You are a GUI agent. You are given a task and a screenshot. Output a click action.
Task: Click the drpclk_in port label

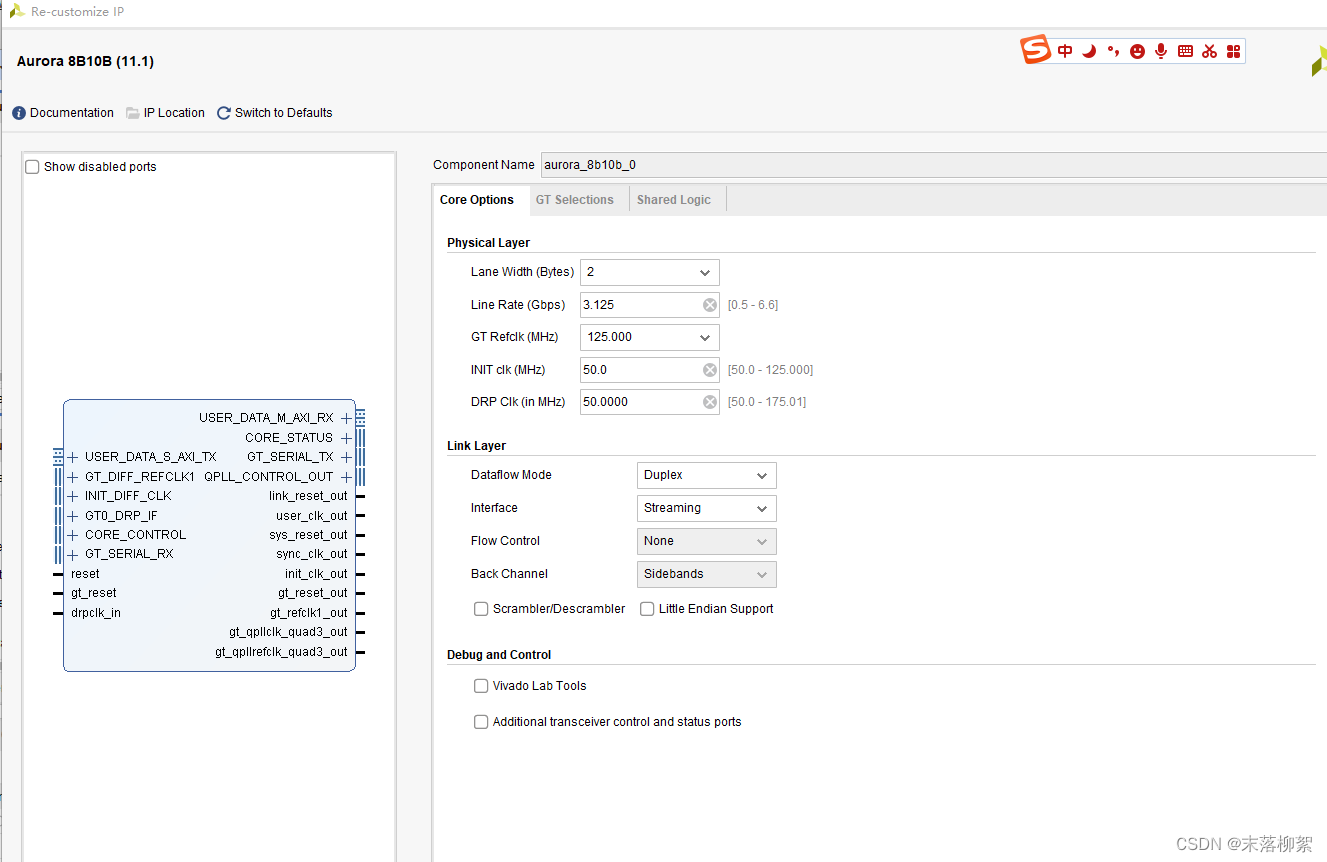coord(96,613)
